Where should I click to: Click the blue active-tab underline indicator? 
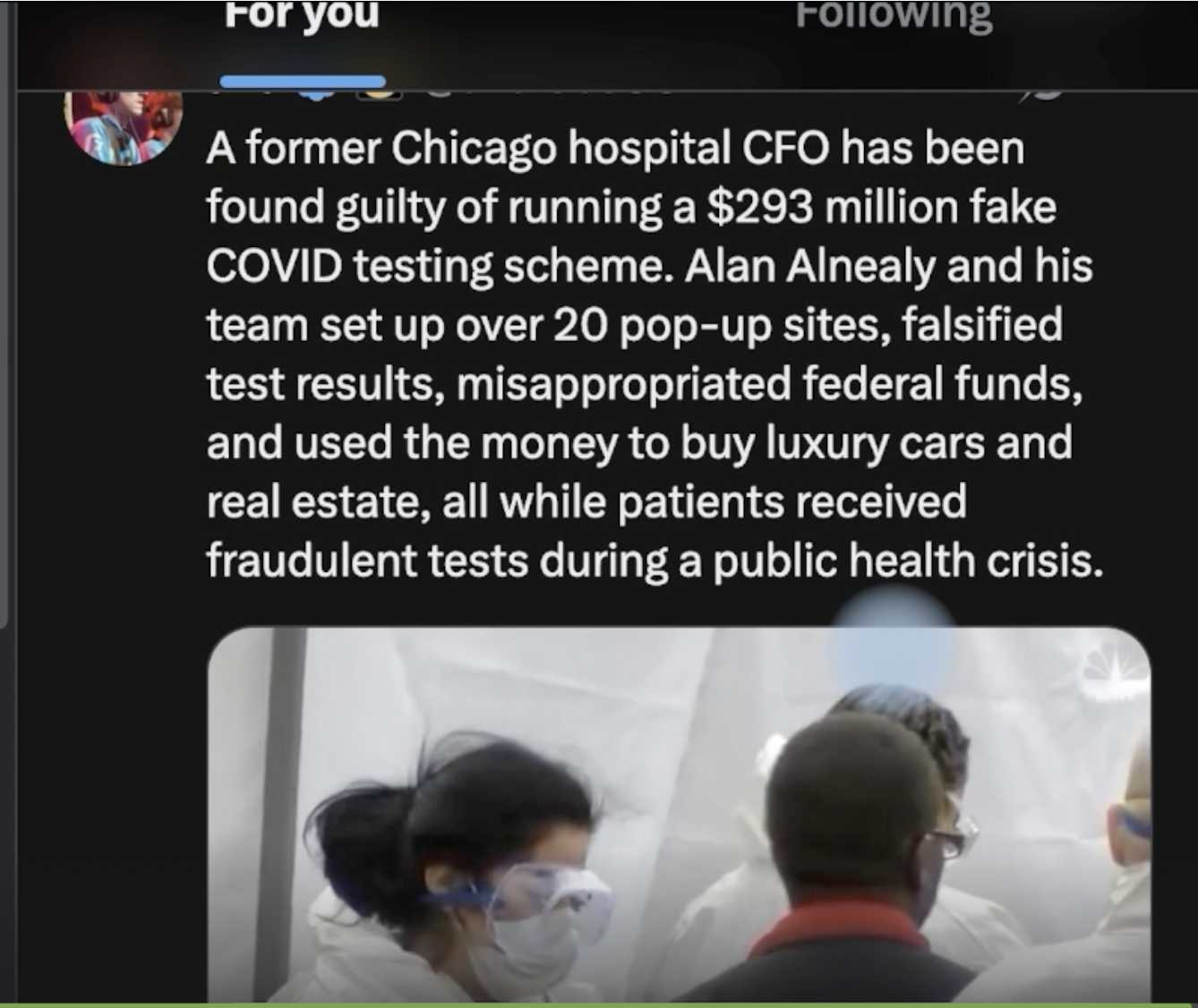click(x=303, y=82)
